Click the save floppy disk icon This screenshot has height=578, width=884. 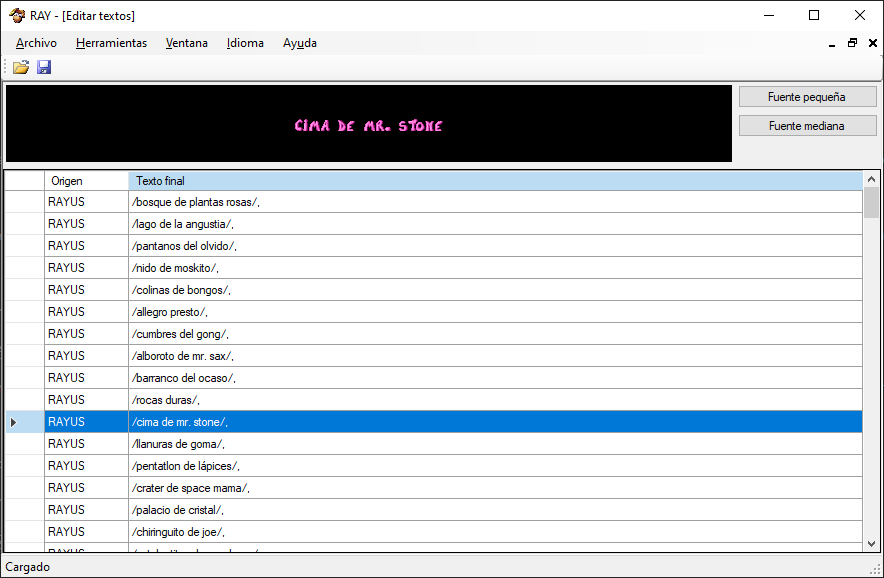(x=44, y=67)
